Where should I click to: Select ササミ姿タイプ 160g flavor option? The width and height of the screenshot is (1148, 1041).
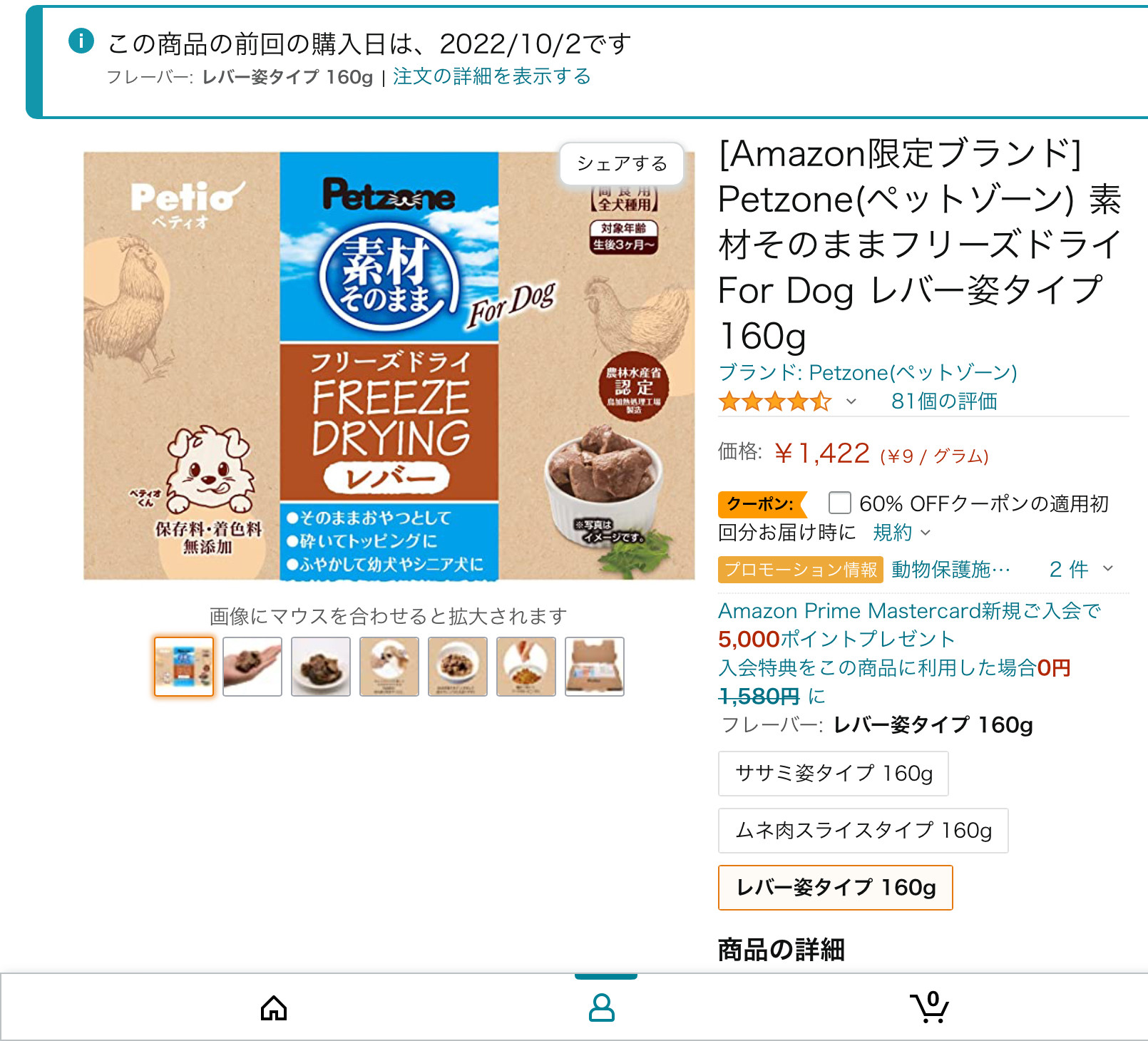(x=834, y=774)
